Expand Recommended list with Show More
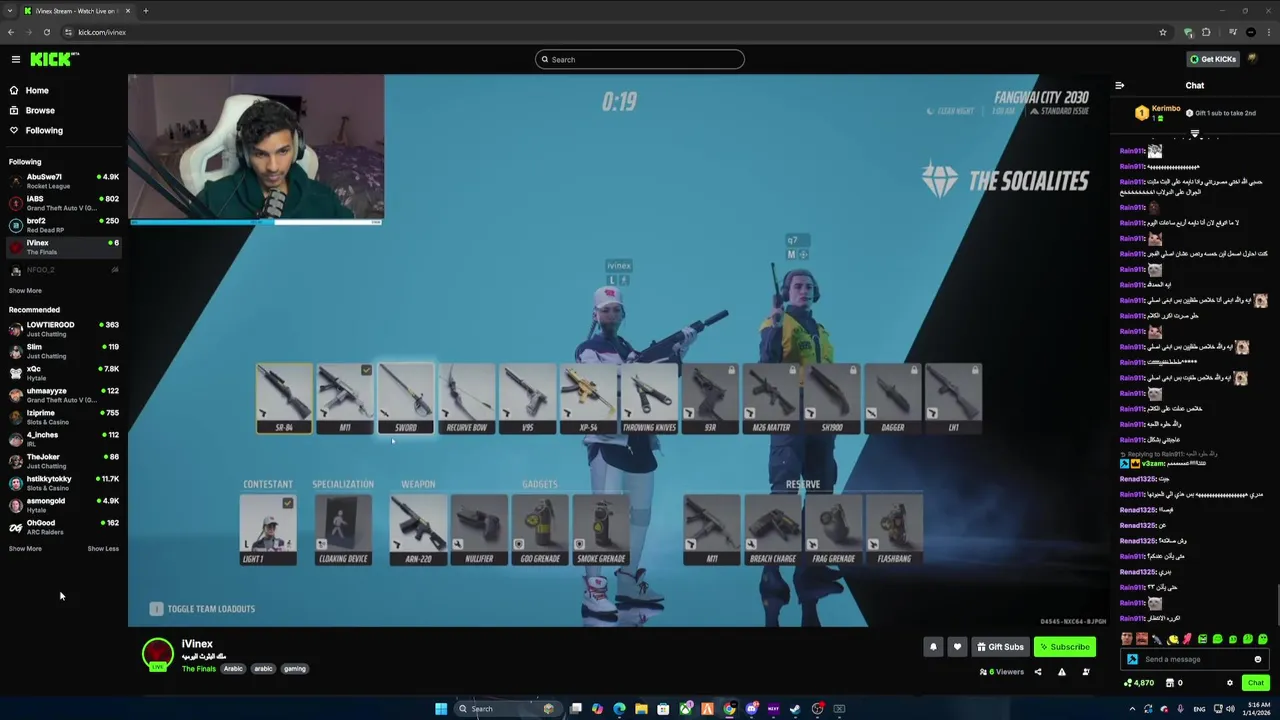This screenshot has width=1280, height=720. (x=25, y=549)
